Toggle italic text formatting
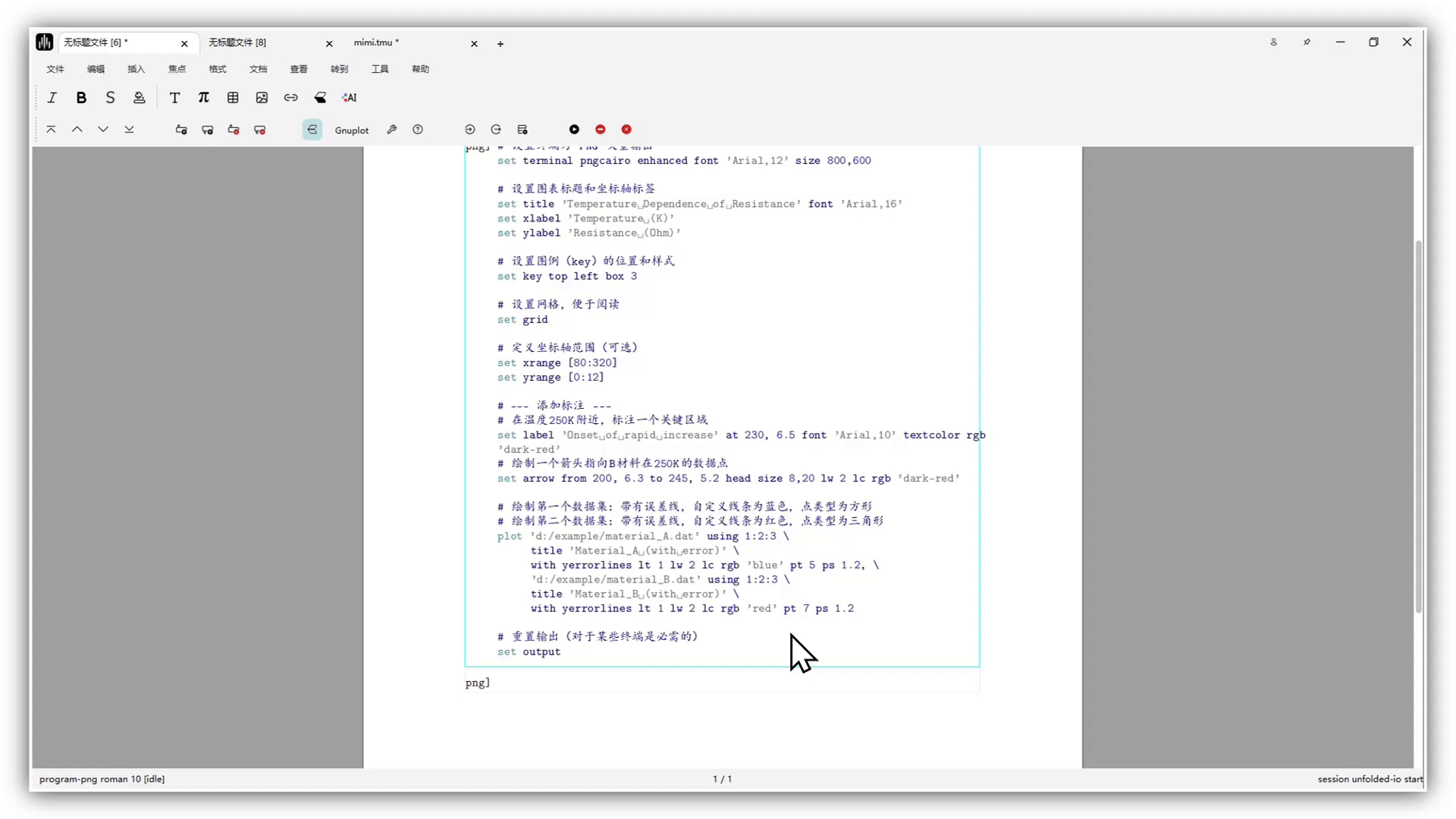This screenshot has height=819, width=1456. tap(52, 98)
